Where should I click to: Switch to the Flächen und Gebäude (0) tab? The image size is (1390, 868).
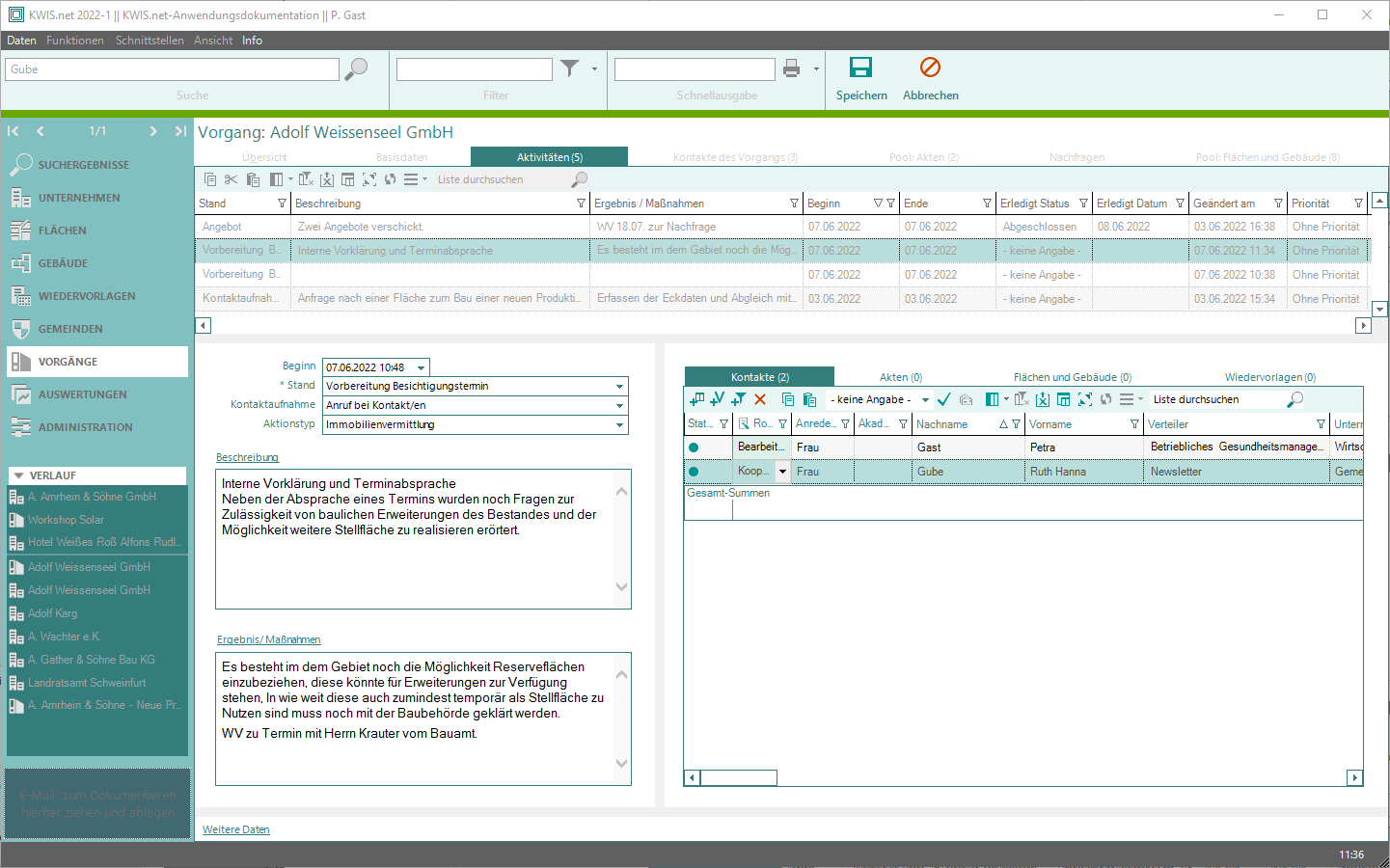pos(1073,377)
